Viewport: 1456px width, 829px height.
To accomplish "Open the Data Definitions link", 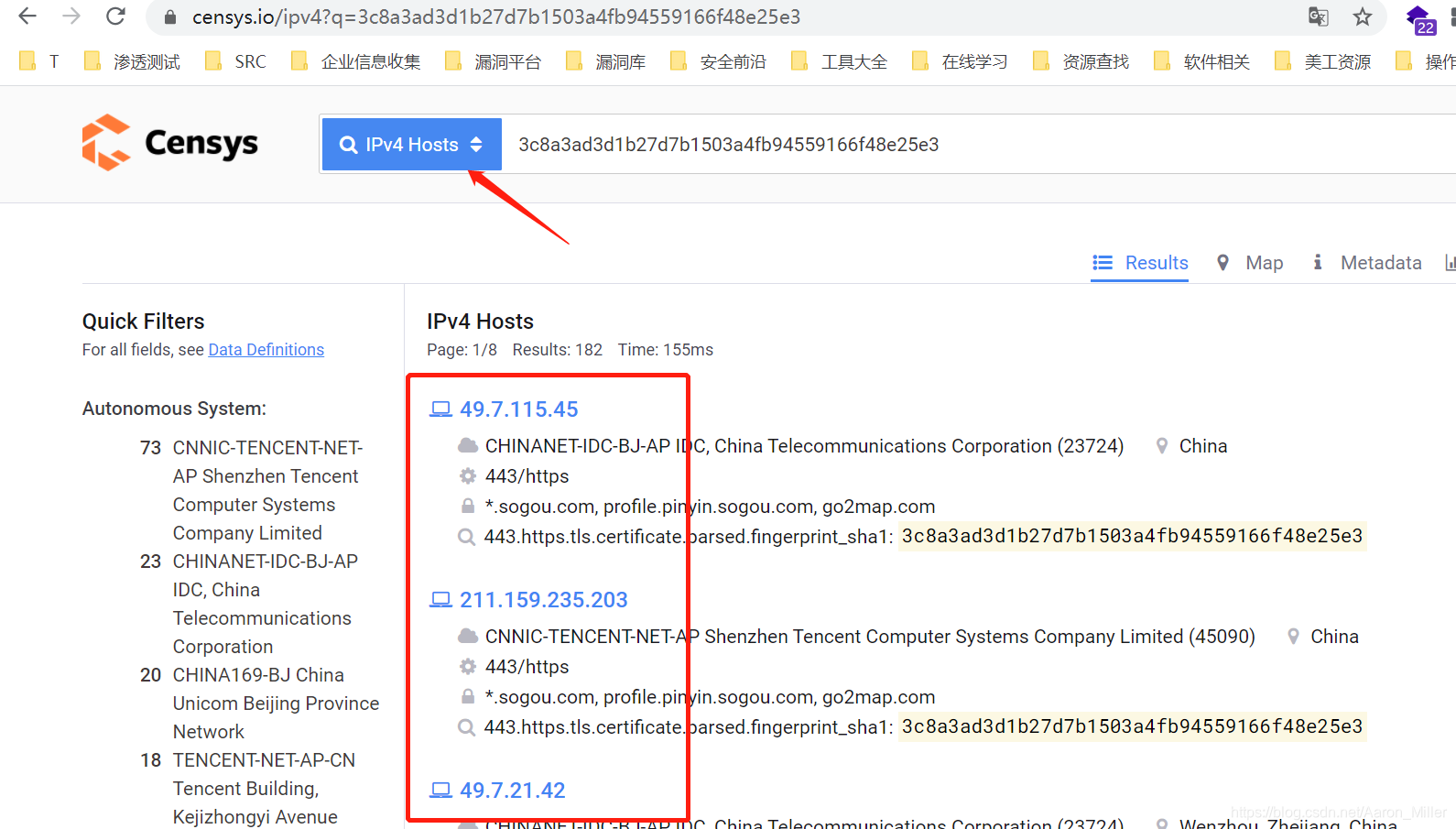I will [x=266, y=350].
